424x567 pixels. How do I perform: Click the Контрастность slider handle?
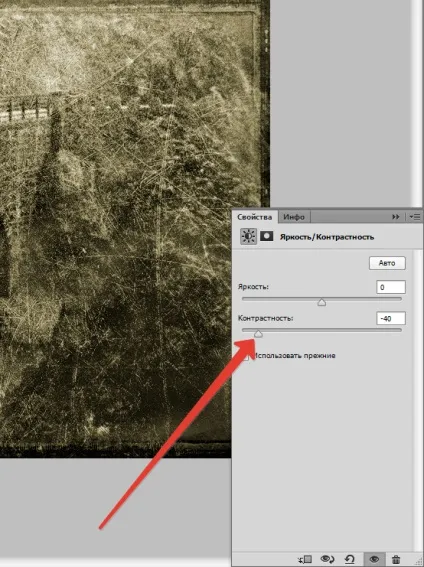click(258, 333)
